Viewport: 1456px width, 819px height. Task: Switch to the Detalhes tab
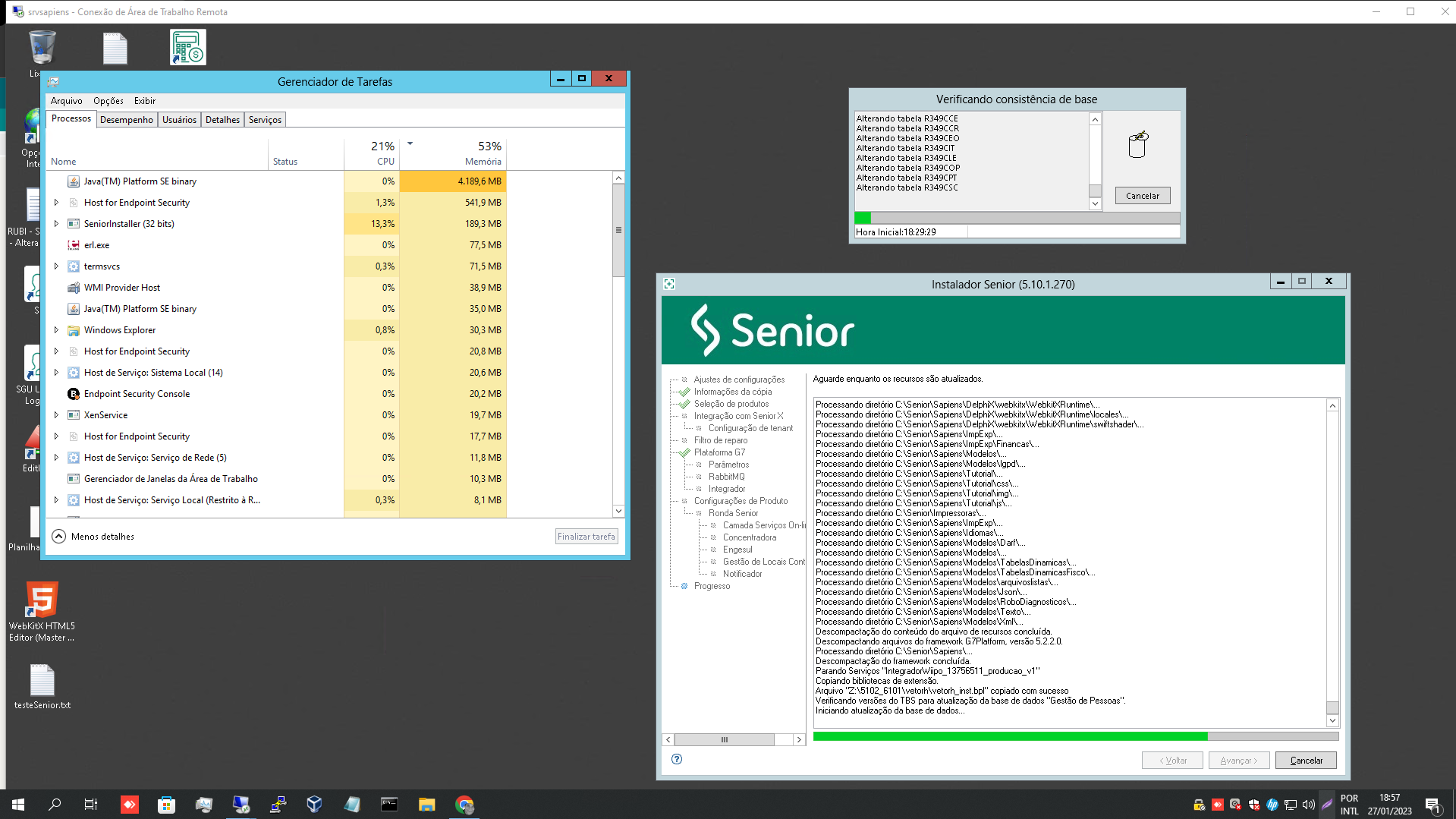click(222, 120)
